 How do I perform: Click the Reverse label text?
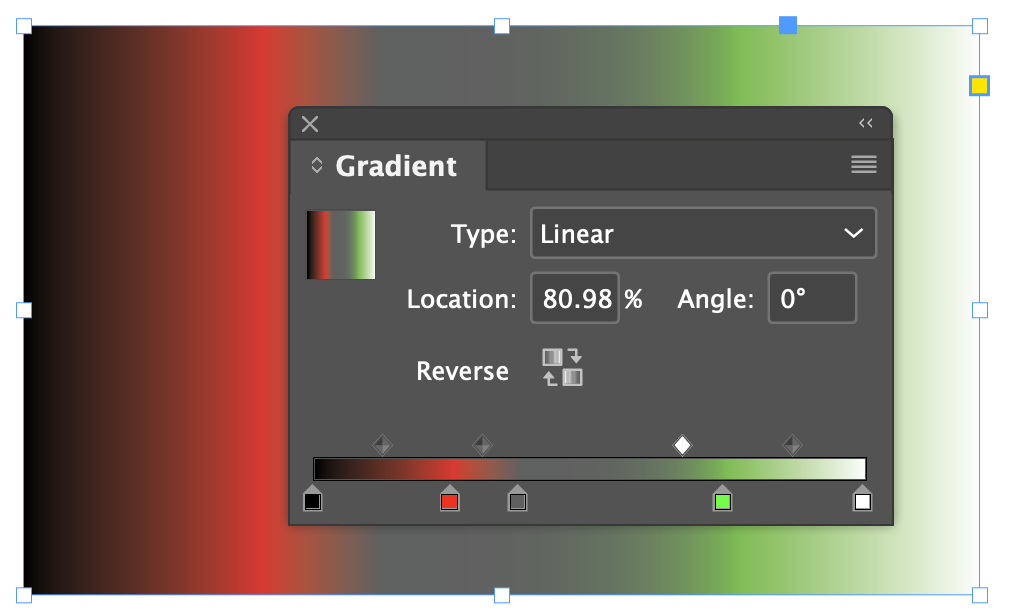(462, 370)
